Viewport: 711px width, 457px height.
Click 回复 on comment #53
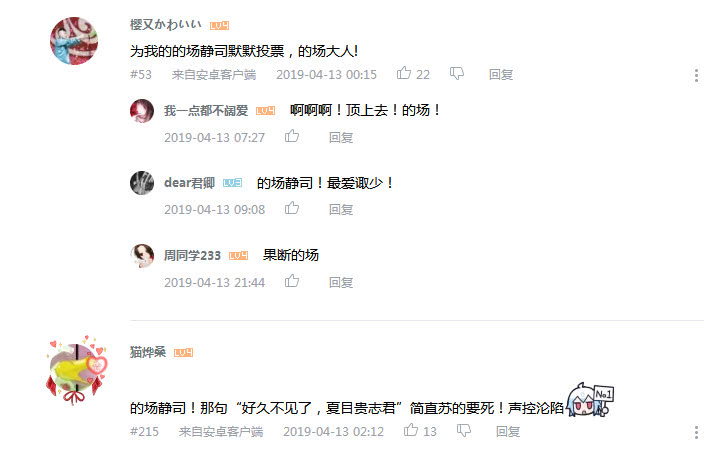pyautogui.click(x=501, y=74)
